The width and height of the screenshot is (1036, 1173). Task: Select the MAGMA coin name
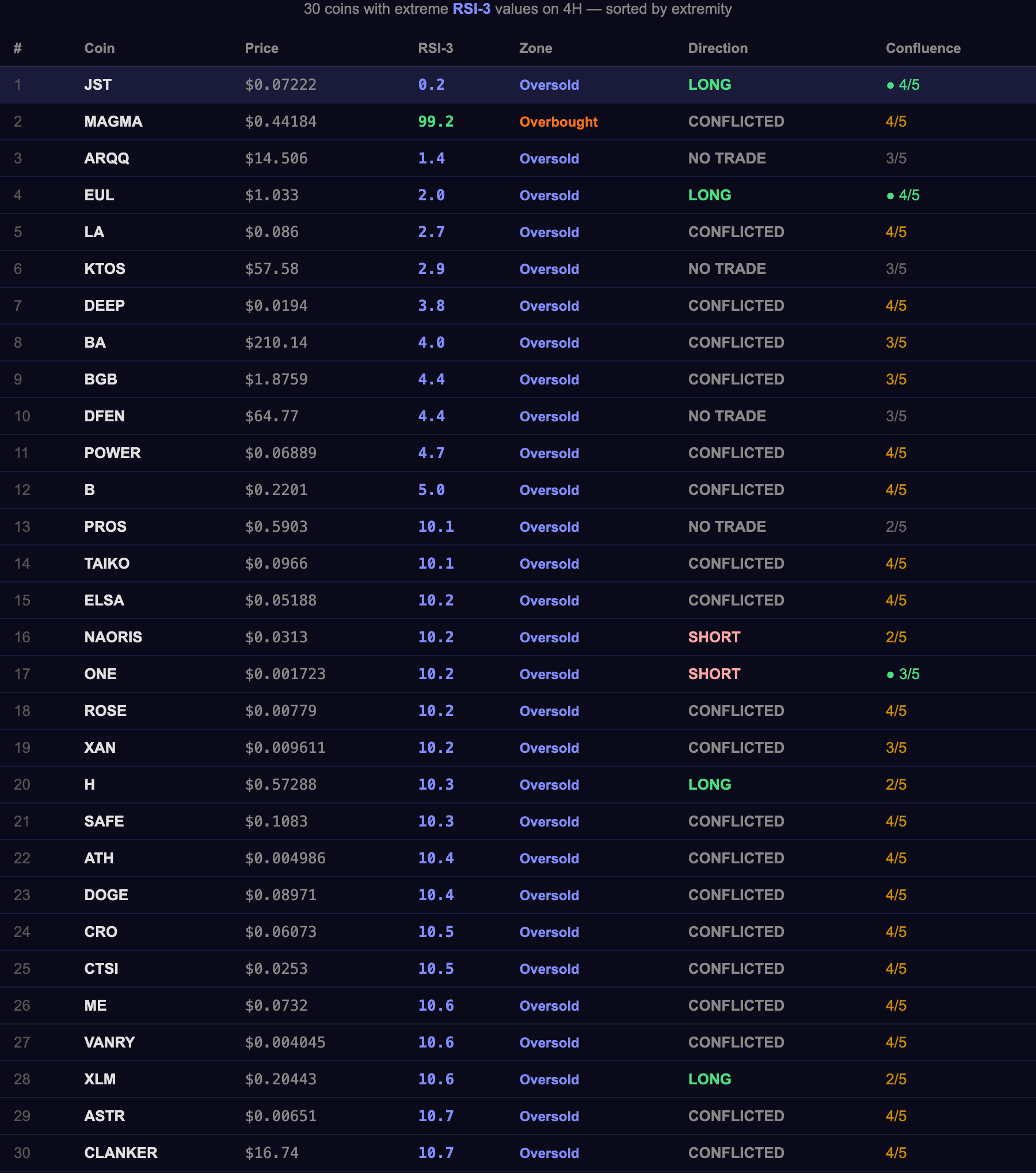[113, 122]
